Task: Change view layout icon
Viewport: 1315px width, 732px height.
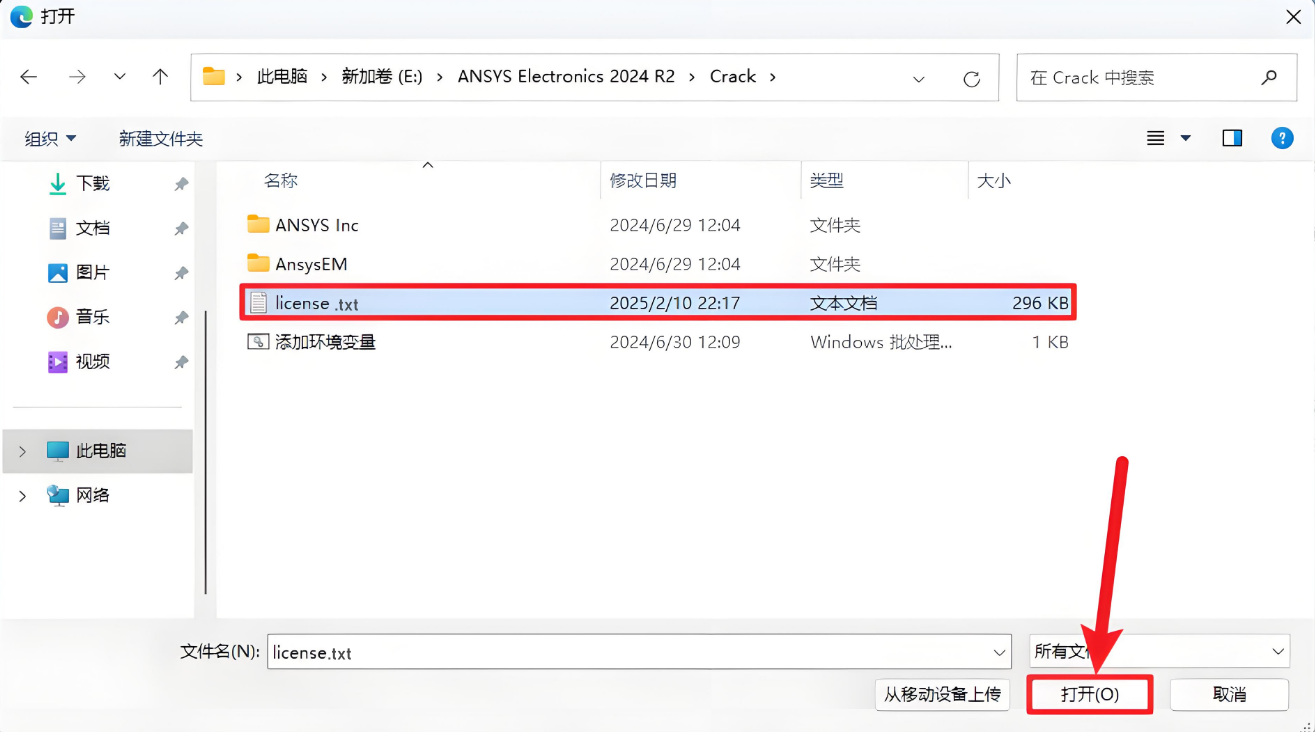Action: [1155, 138]
